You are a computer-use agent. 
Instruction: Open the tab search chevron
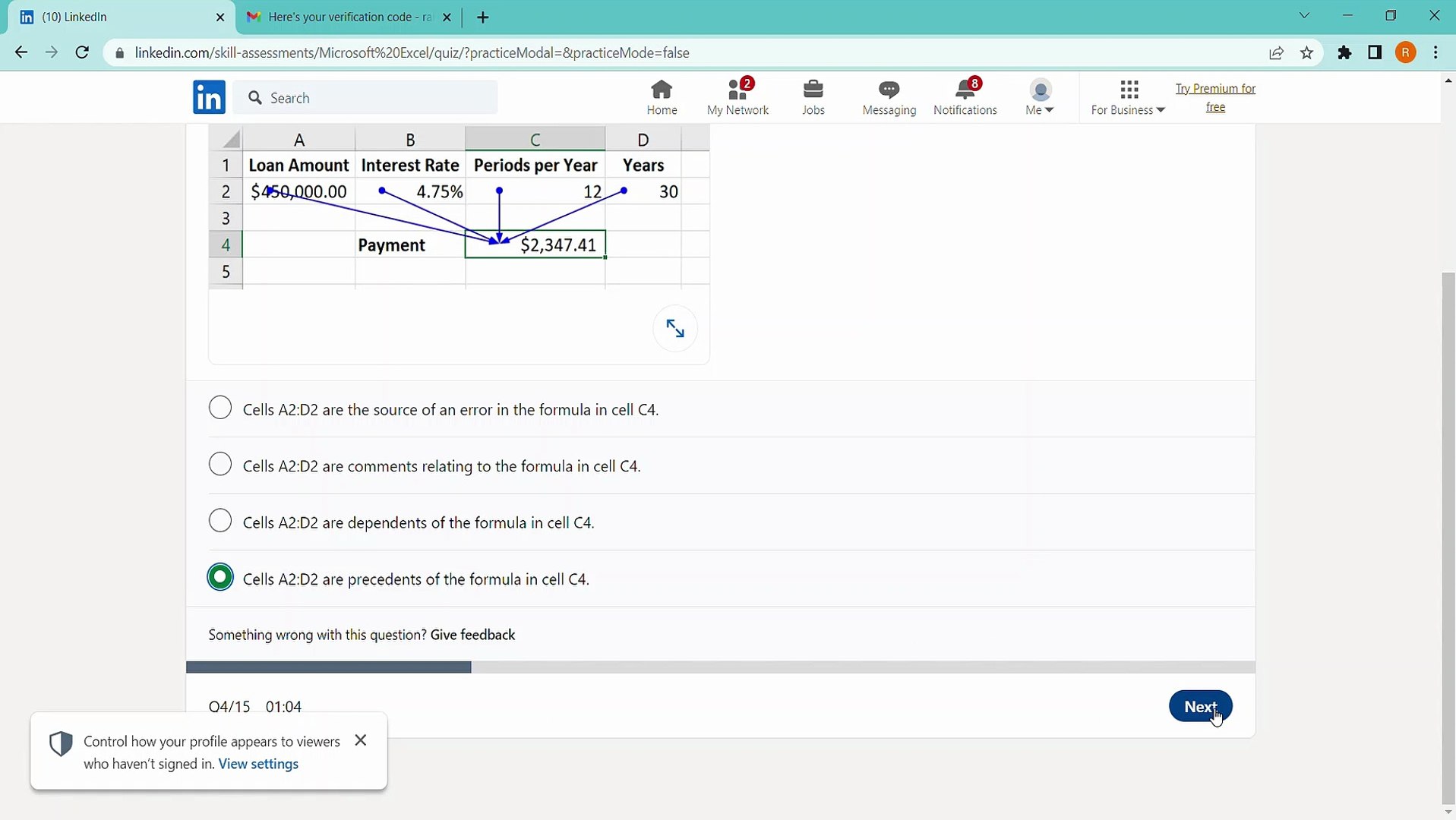coord(1304,16)
